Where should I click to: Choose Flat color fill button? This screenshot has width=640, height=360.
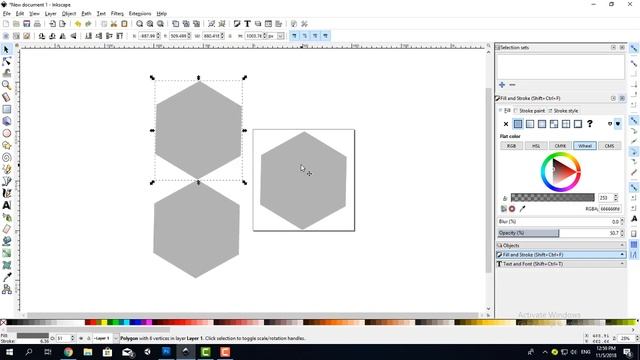point(518,124)
